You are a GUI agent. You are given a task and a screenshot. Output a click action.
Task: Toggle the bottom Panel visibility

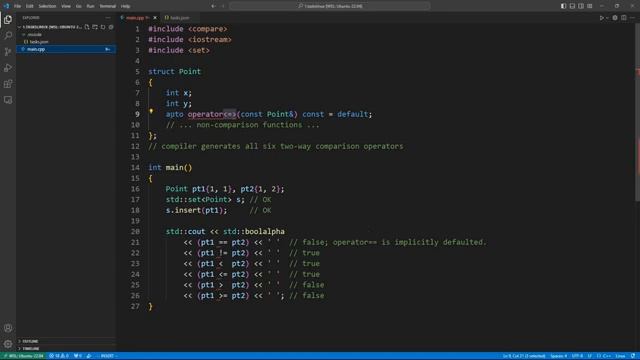point(572,6)
